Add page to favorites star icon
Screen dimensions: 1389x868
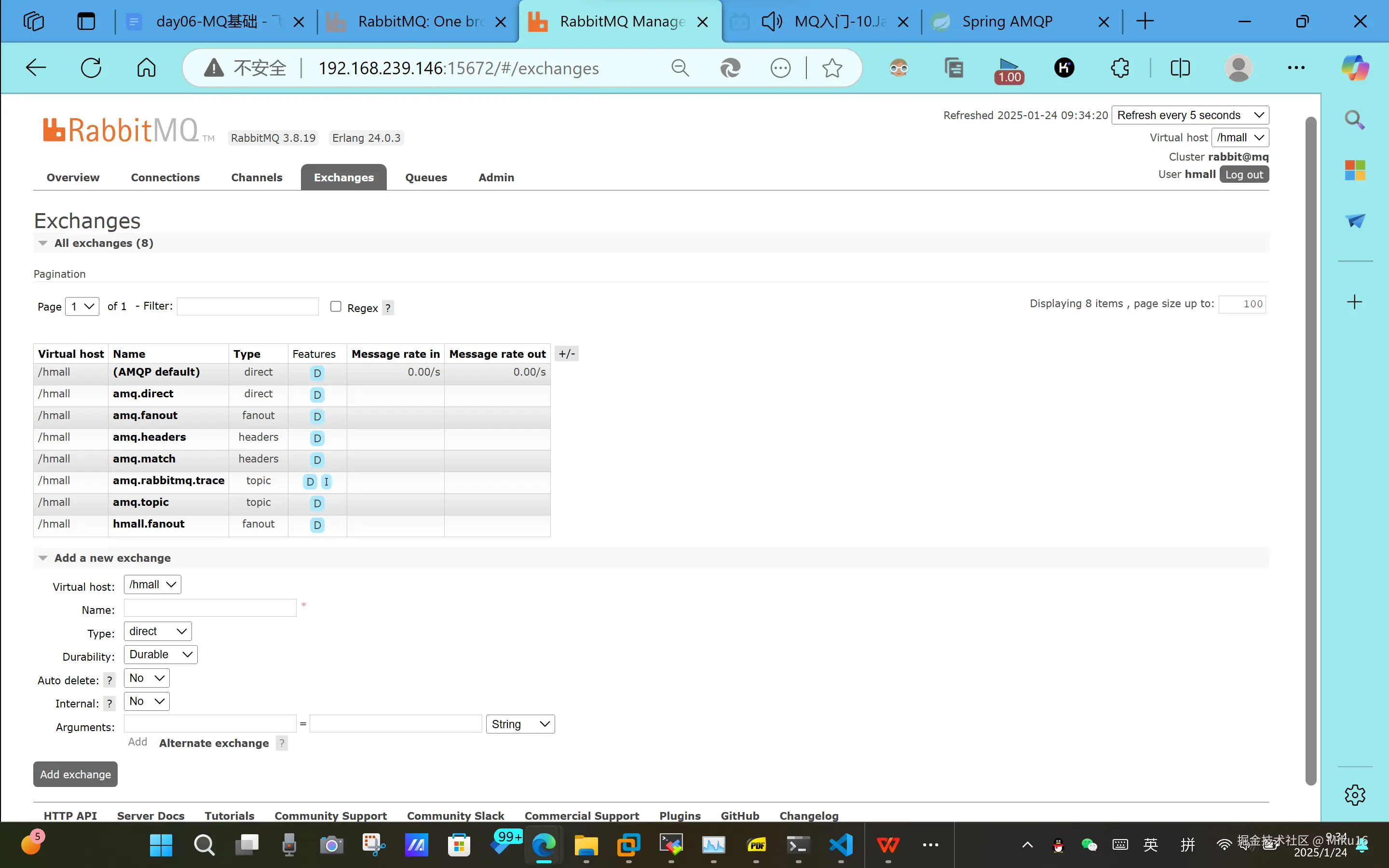(x=831, y=68)
